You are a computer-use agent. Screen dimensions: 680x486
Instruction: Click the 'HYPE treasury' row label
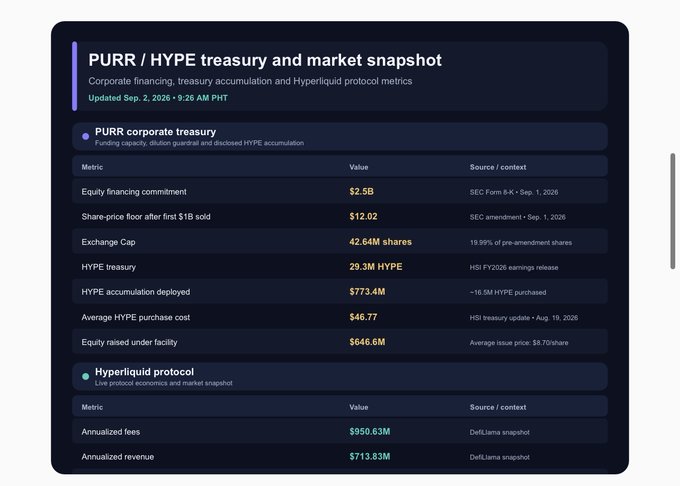[108, 267]
